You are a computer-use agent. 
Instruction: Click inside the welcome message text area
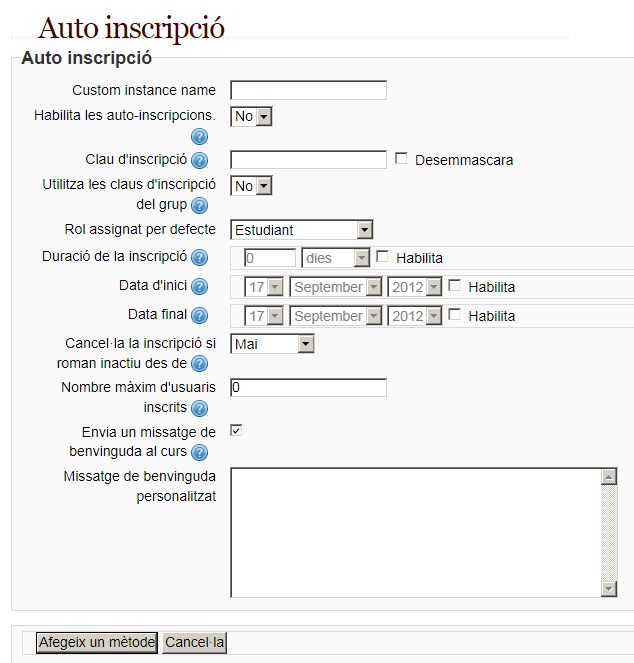(x=415, y=533)
